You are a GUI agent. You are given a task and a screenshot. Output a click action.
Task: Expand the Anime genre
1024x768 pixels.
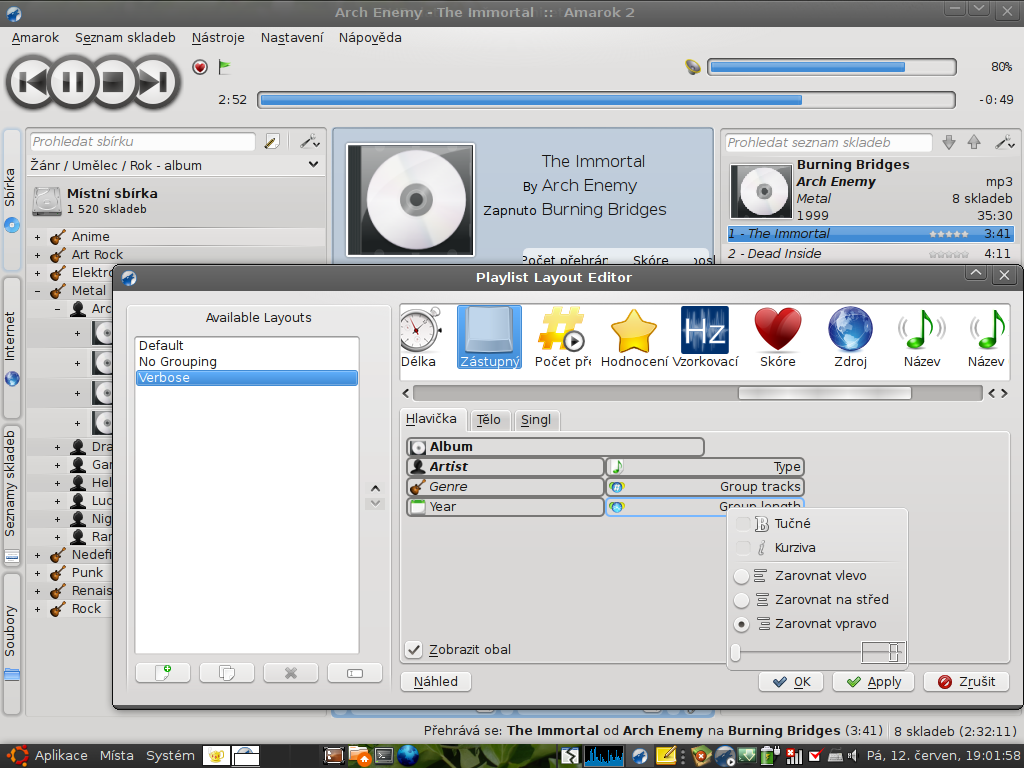37,237
